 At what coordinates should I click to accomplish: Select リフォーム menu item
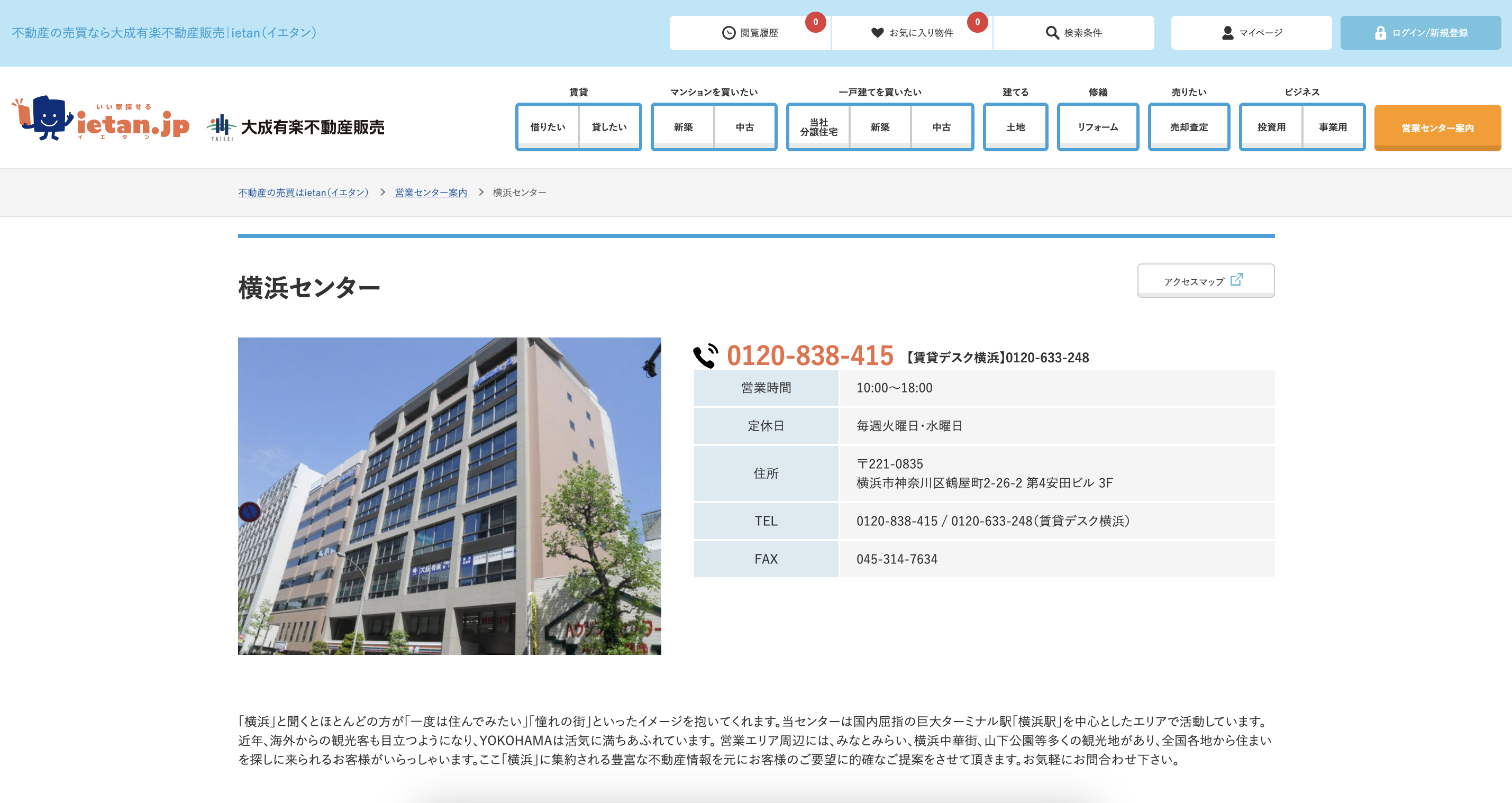click(x=1098, y=127)
